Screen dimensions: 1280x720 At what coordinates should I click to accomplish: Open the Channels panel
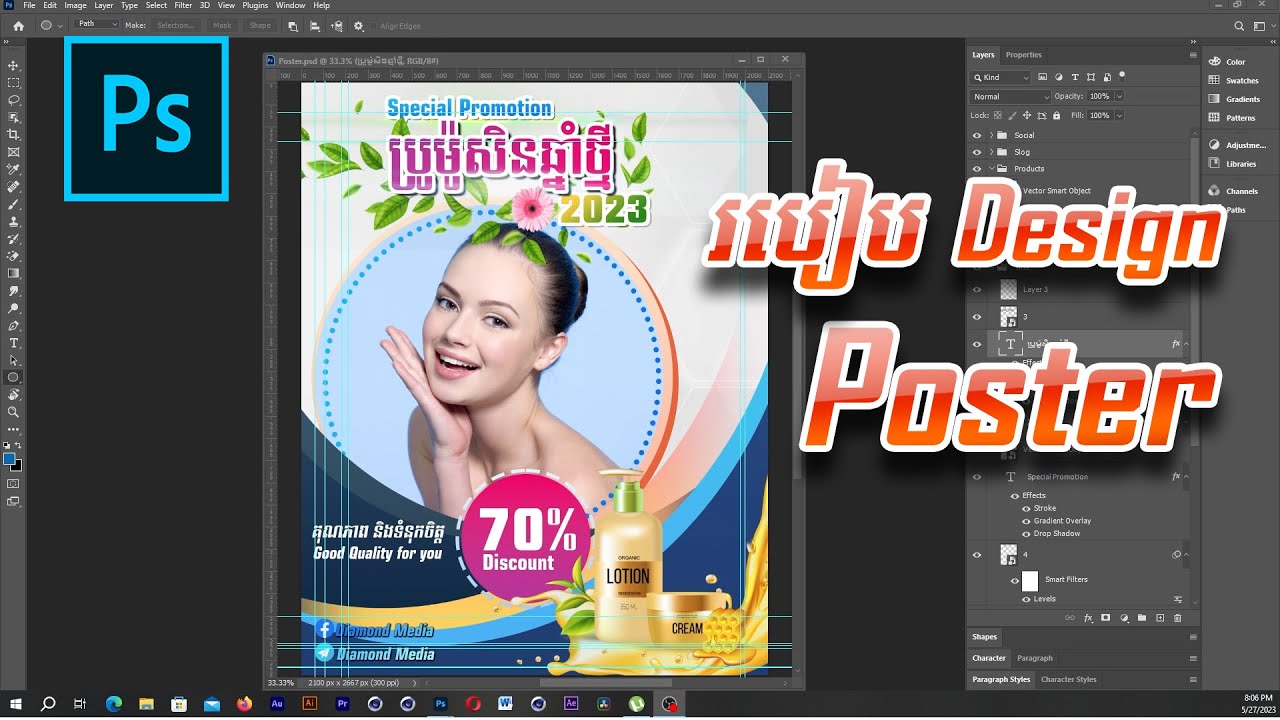click(1241, 191)
